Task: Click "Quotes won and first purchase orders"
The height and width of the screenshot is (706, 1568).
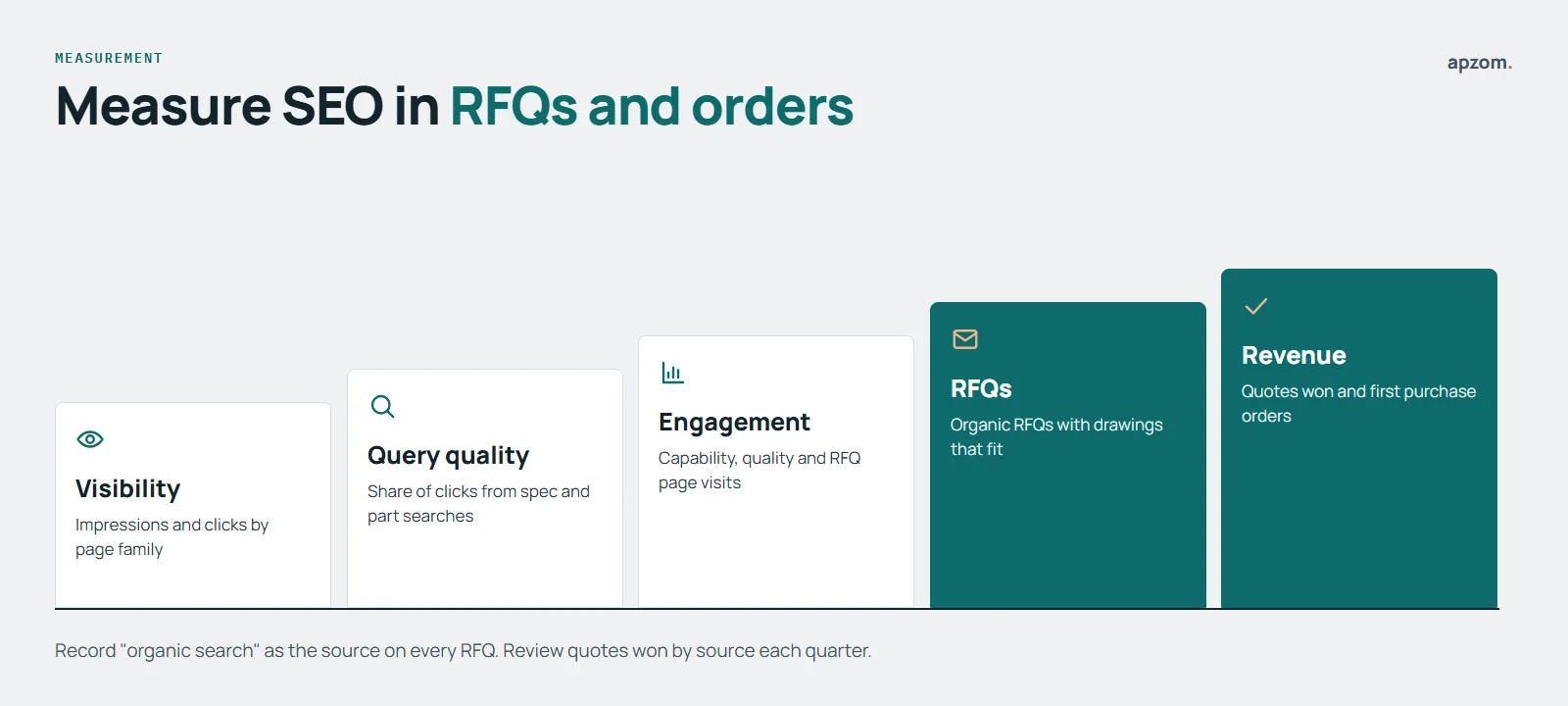Action: coord(1358,403)
